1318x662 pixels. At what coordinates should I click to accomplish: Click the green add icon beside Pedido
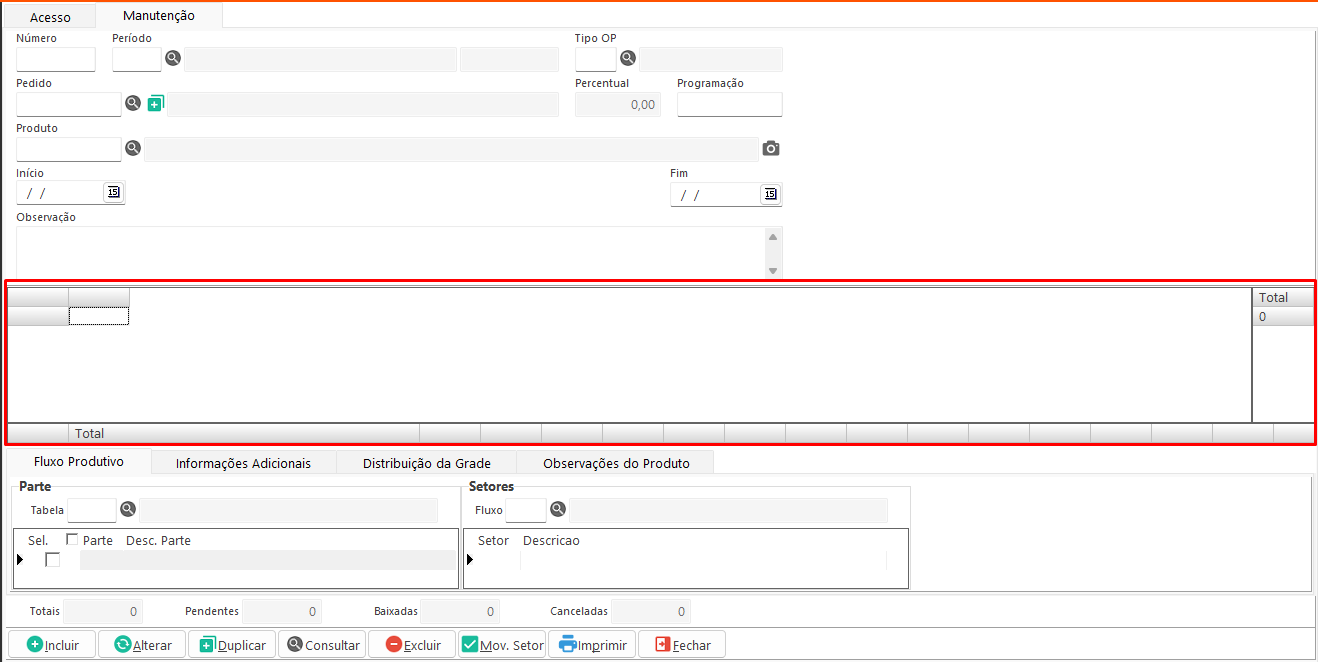point(155,103)
